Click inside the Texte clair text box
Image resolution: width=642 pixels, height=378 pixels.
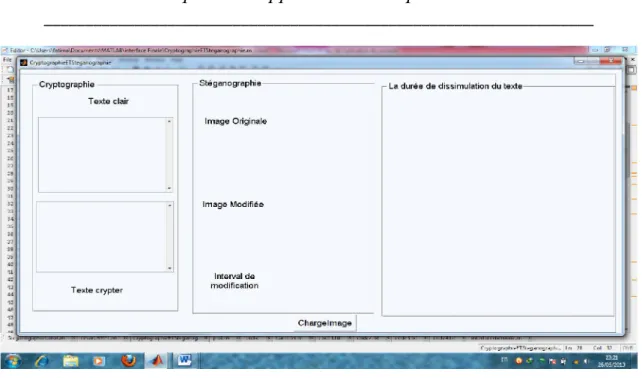click(x=102, y=155)
